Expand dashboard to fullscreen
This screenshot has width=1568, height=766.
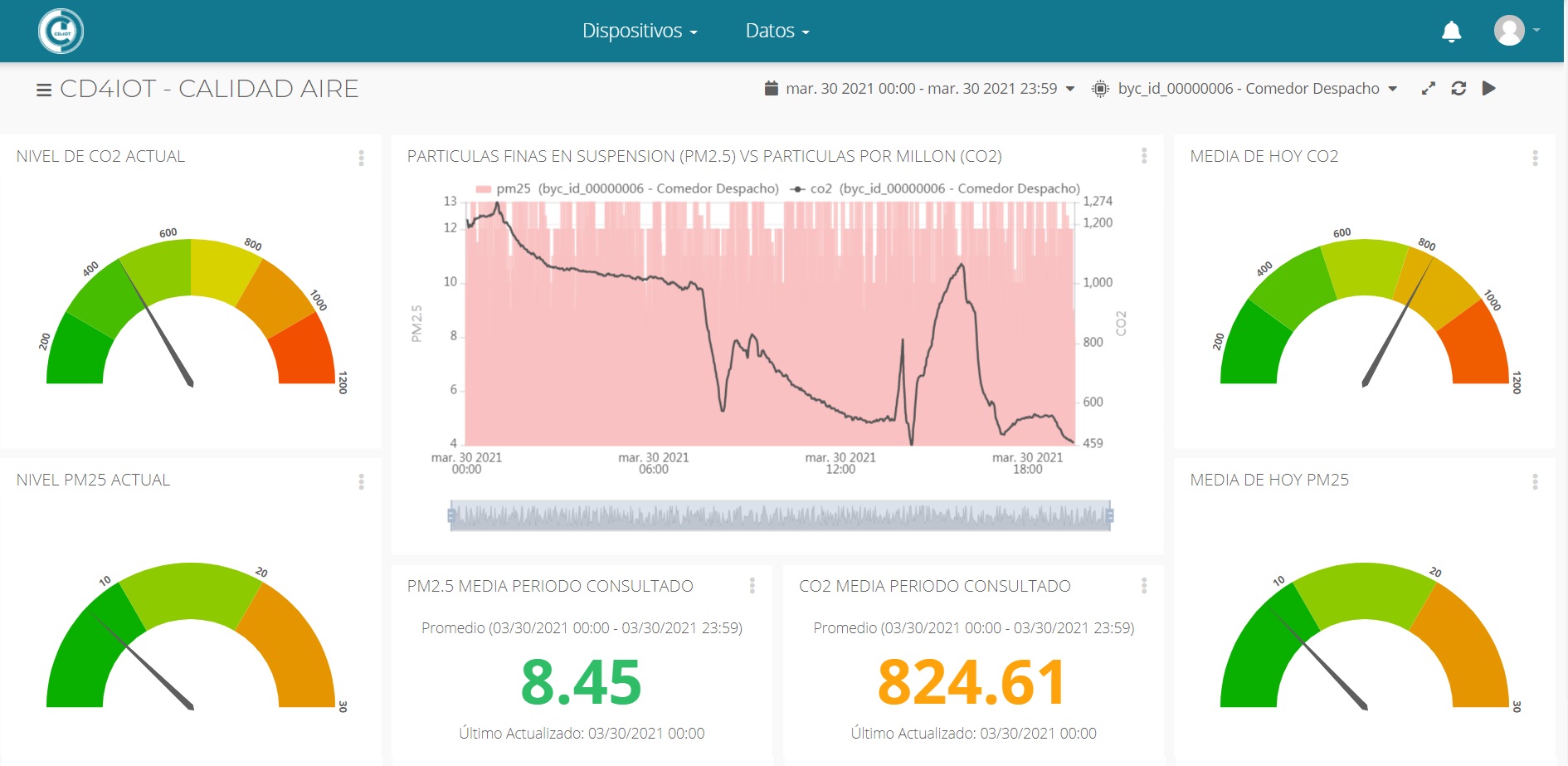coord(1428,89)
